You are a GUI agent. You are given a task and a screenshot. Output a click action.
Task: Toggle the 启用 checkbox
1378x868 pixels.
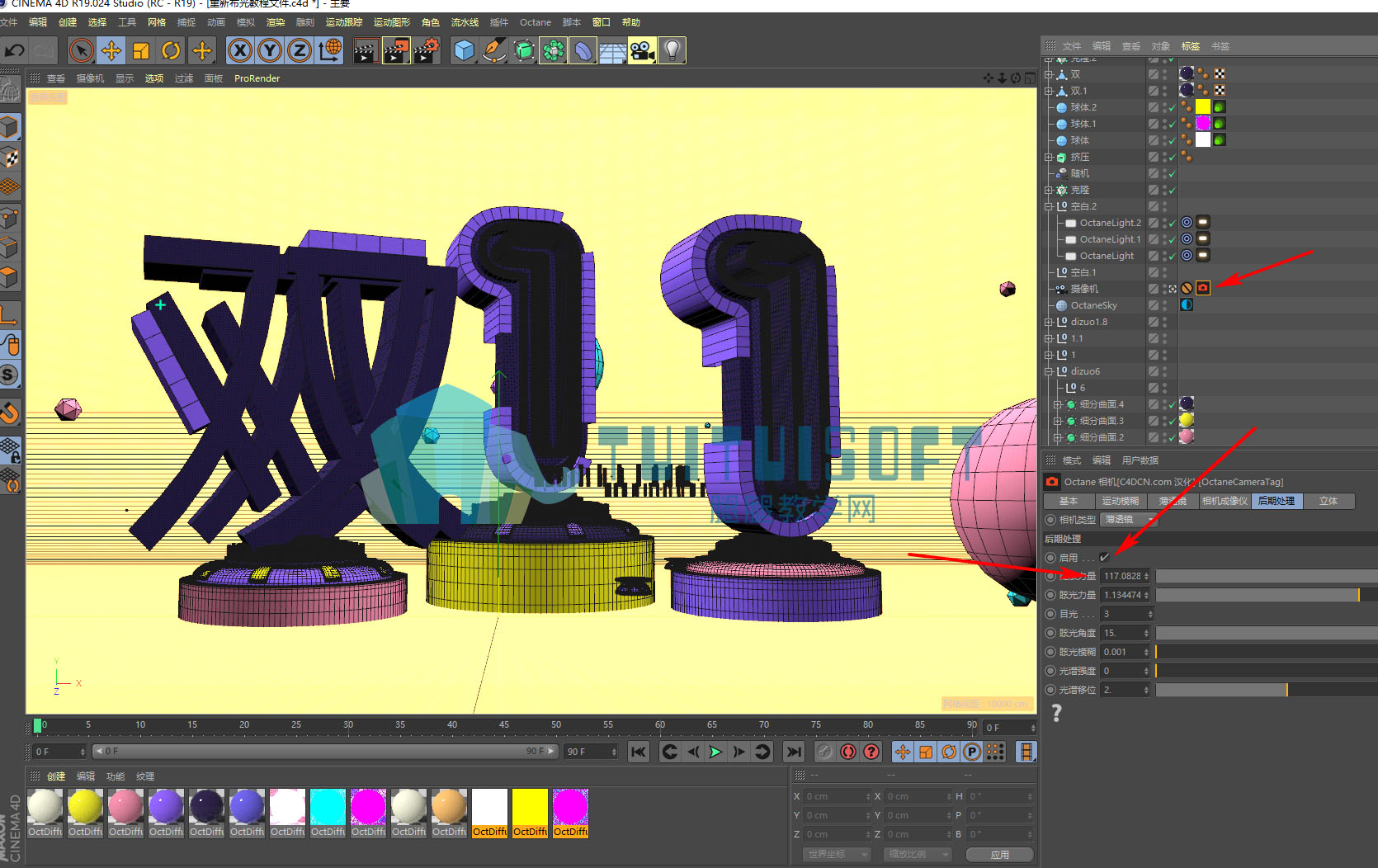pyautogui.click(x=1105, y=558)
